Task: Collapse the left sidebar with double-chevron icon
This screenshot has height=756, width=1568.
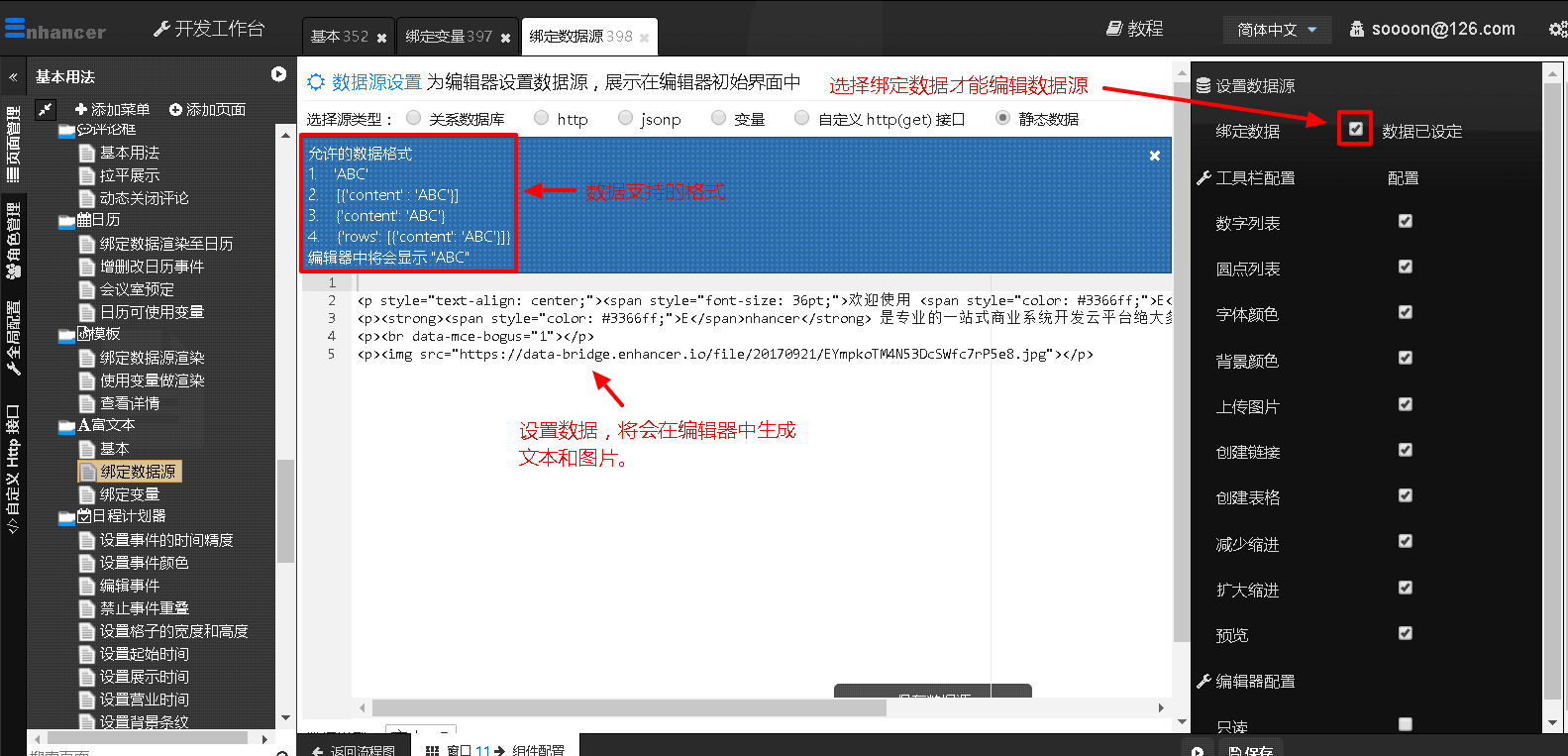Action: tap(13, 76)
